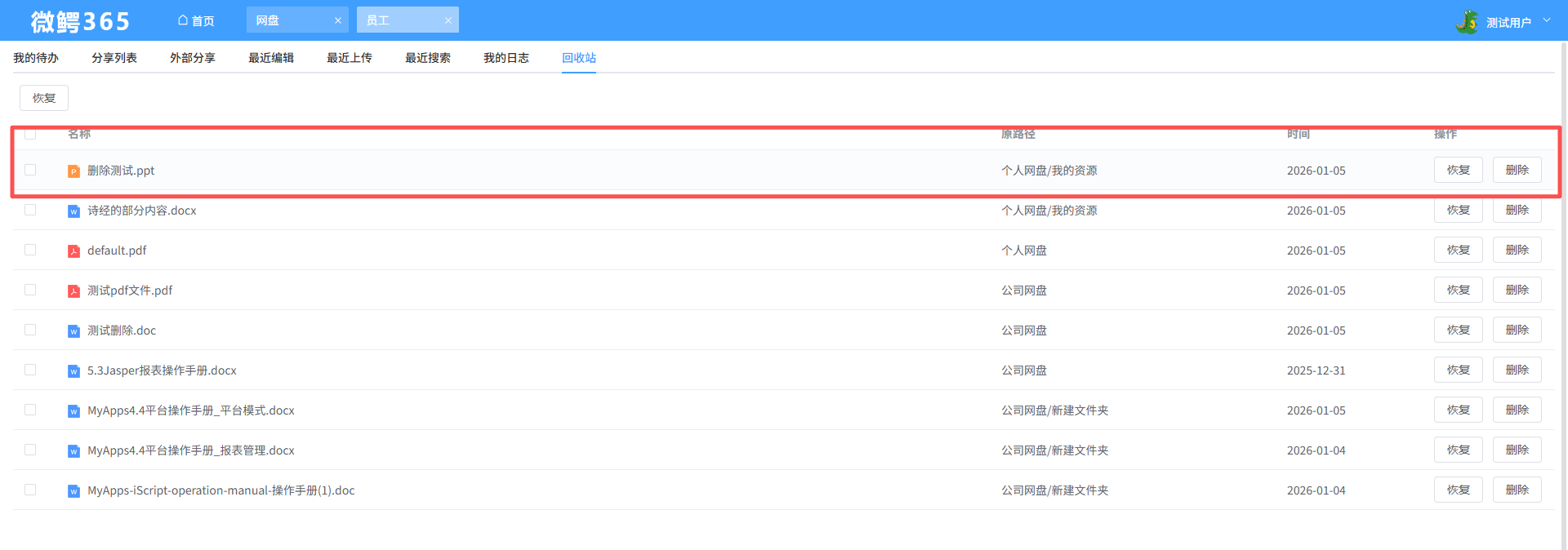
Task: Open the 最近上传 tab
Action: point(350,58)
